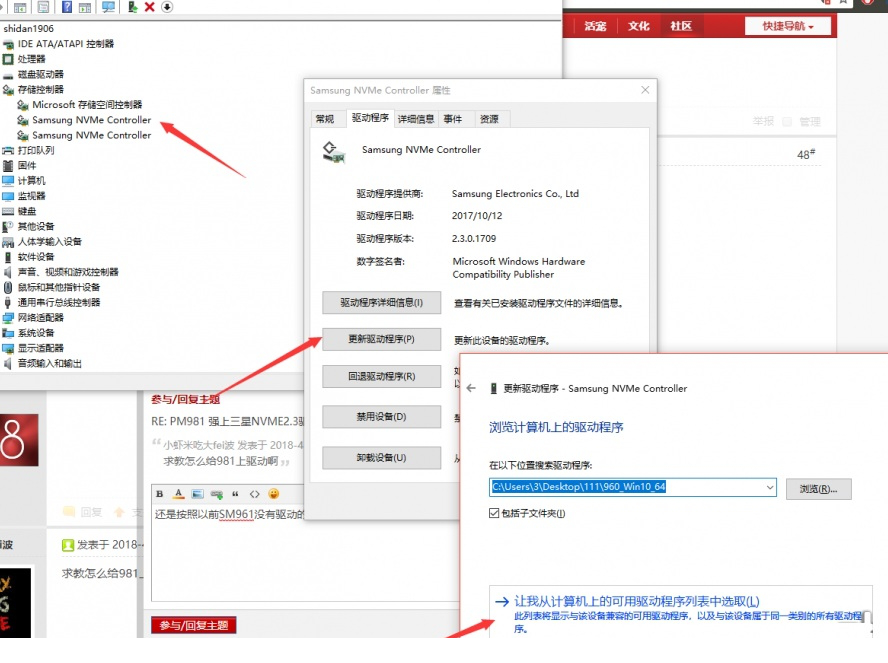Click the 禁用设备(D) button

382,417
